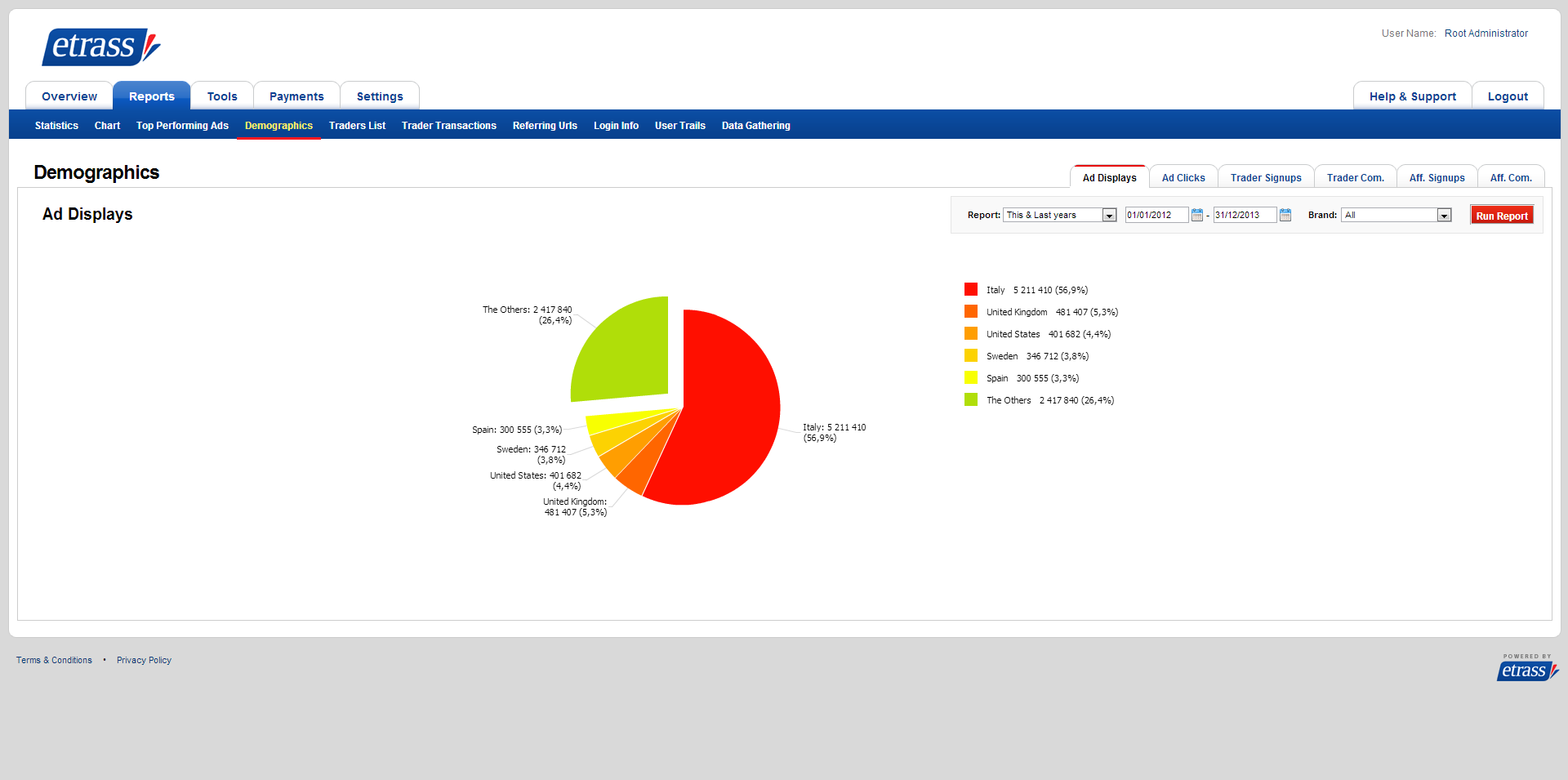Click The Others green legend swatch

click(x=971, y=400)
